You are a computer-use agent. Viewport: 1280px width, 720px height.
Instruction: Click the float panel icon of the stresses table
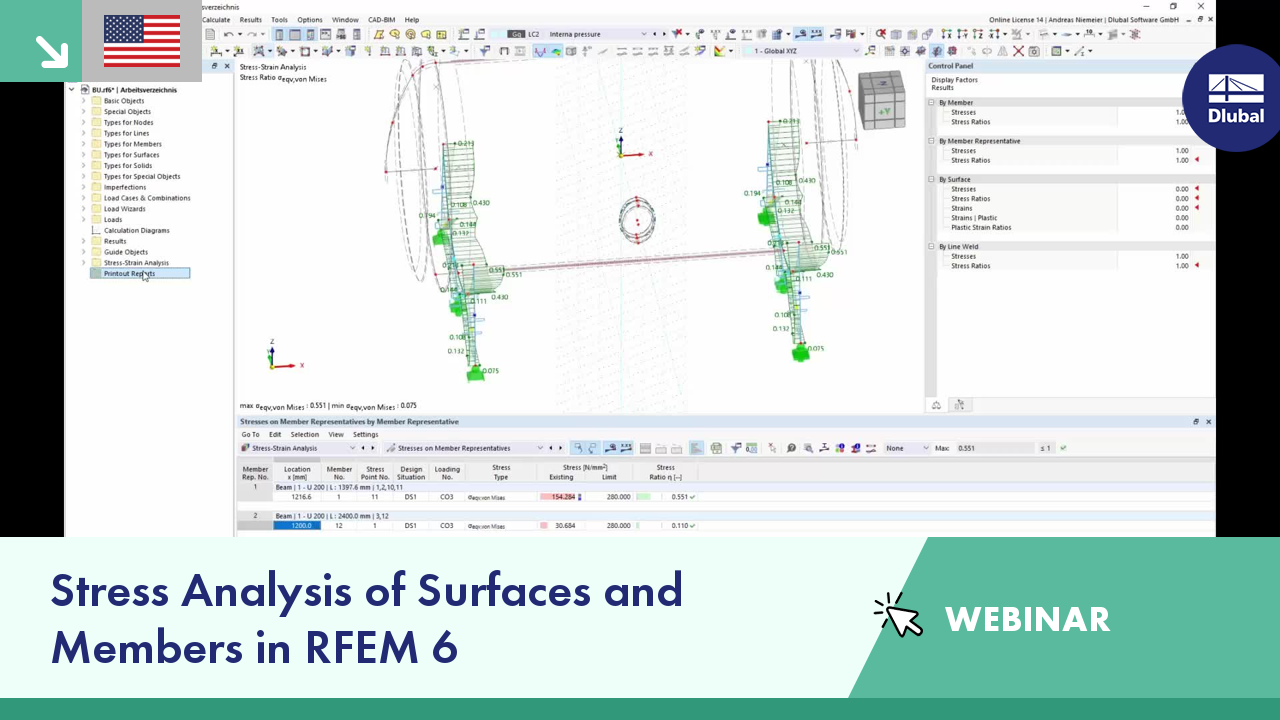click(x=1196, y=422)
